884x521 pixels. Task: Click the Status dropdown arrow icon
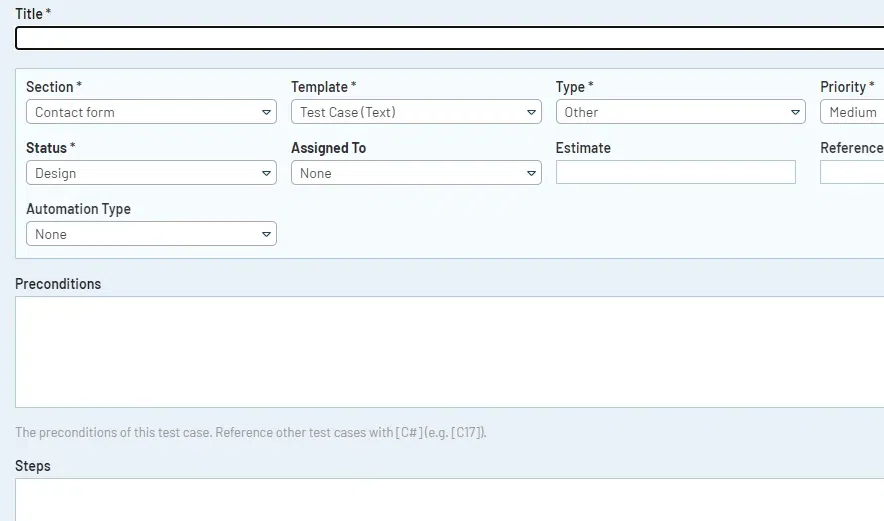[x=267, y=173]
